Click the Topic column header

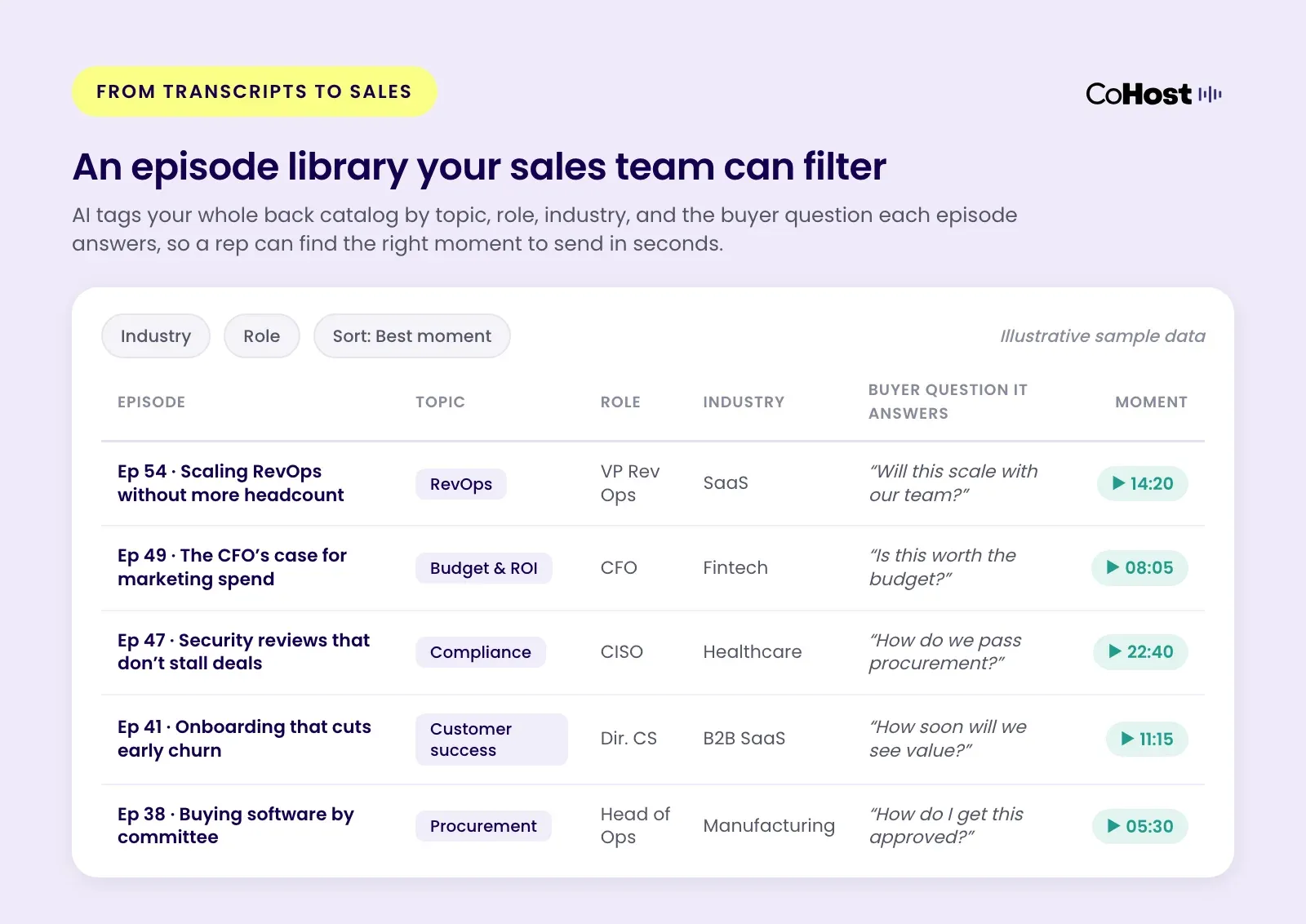tap(441, 402)
